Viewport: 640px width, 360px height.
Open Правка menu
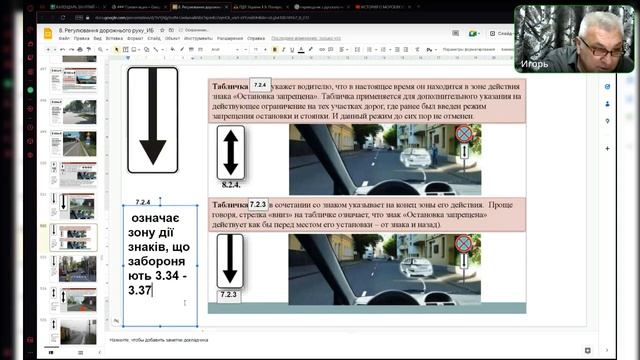(82, 38)
